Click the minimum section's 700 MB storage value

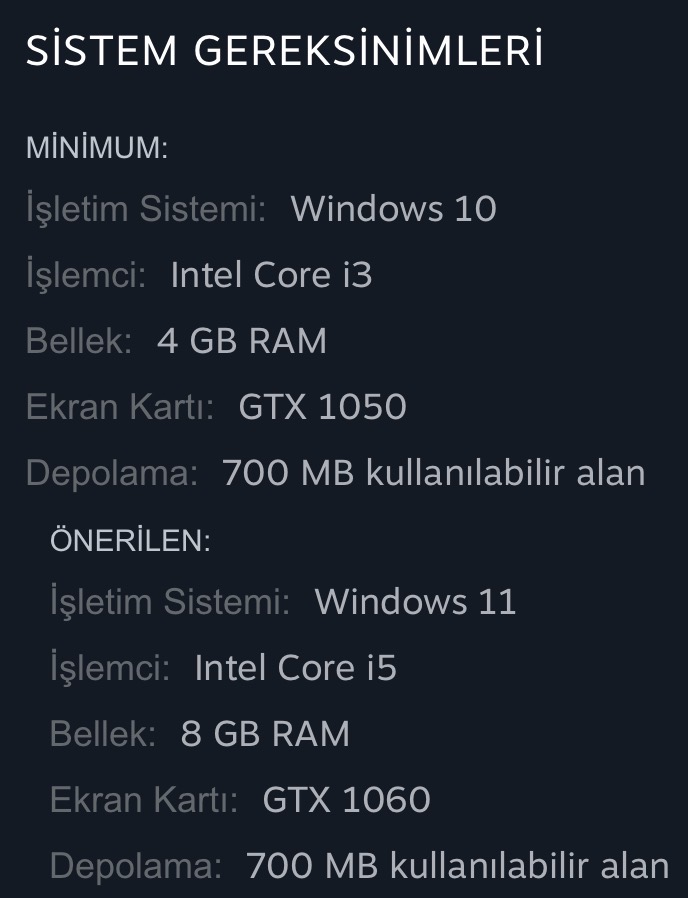pos(433,473)
